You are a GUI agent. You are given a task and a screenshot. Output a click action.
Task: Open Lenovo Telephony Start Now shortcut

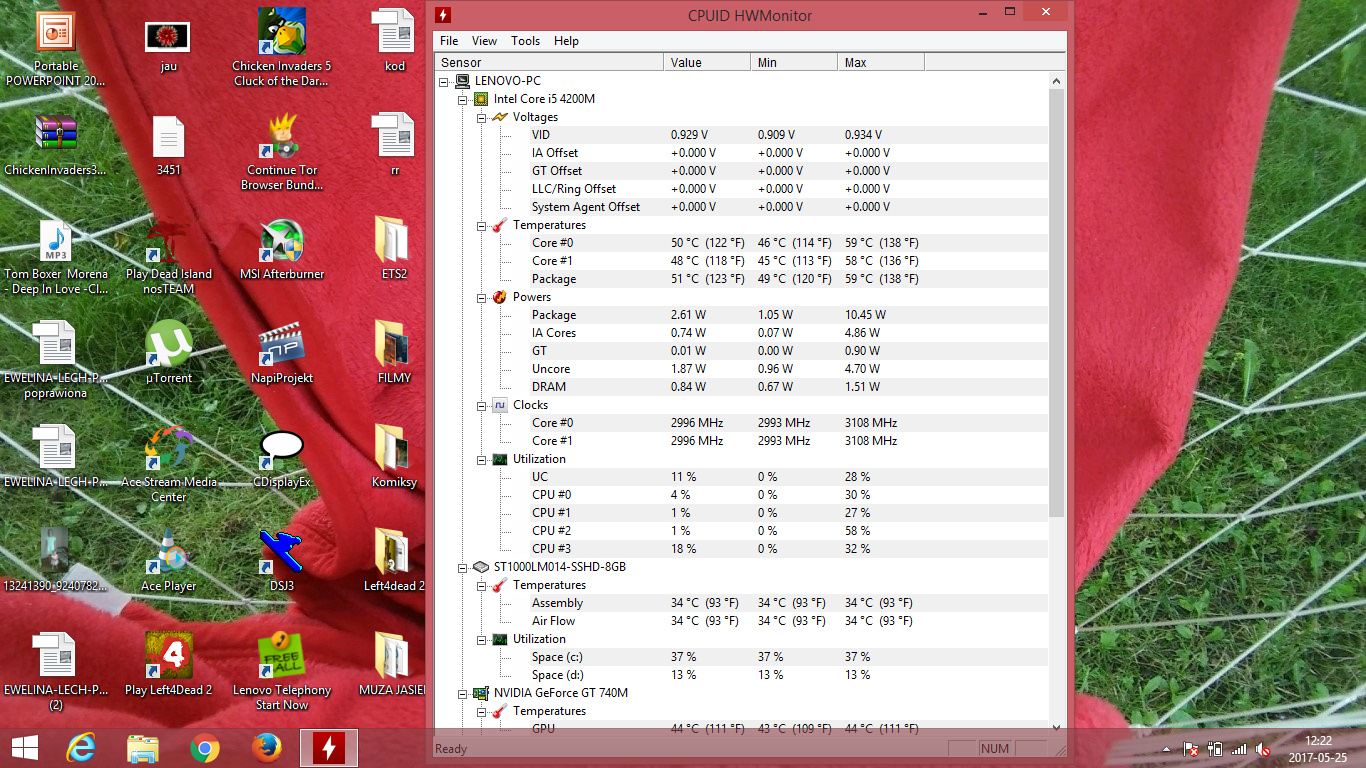(282, 672)
